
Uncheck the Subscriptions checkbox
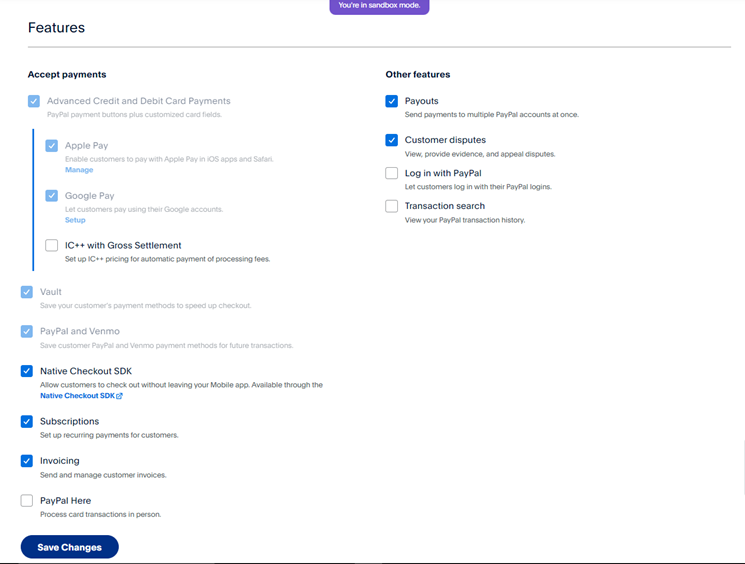[27, 421]
